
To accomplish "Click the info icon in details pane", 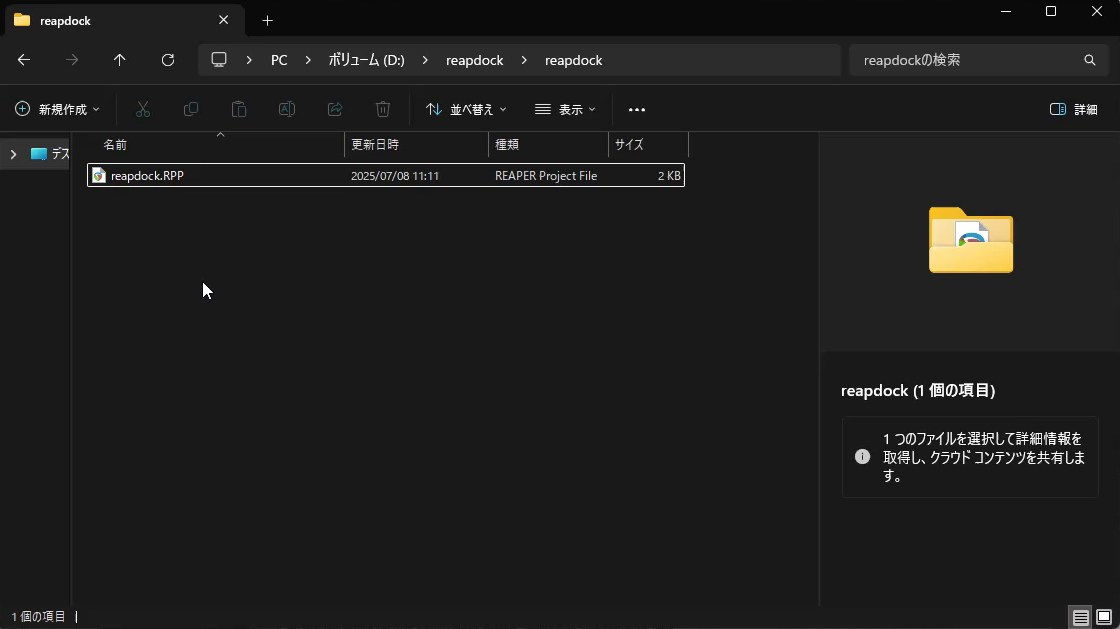I will (x=862, y=456).
